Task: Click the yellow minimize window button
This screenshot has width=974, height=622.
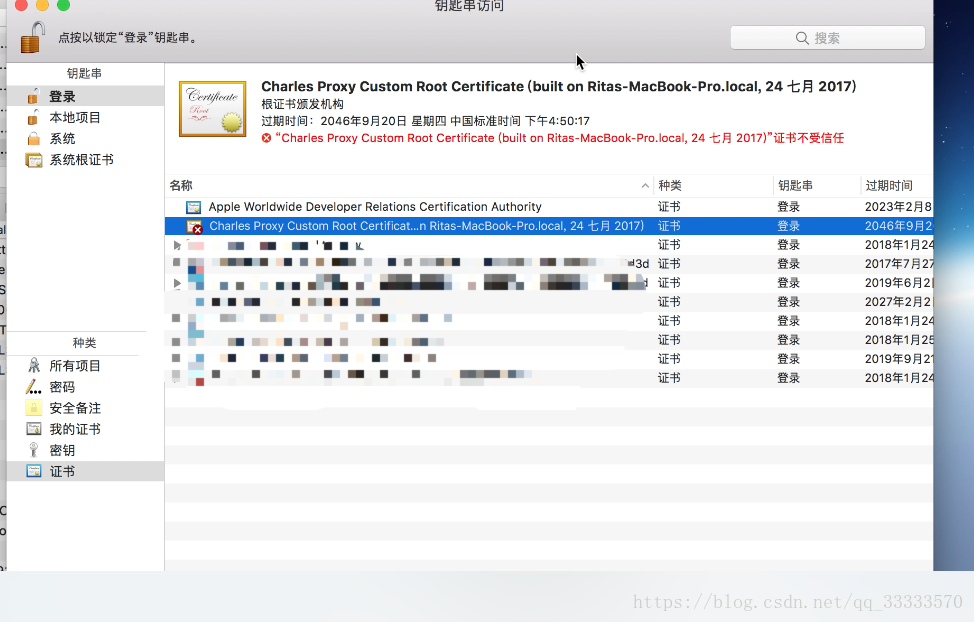Action: [x=42, y=5]
